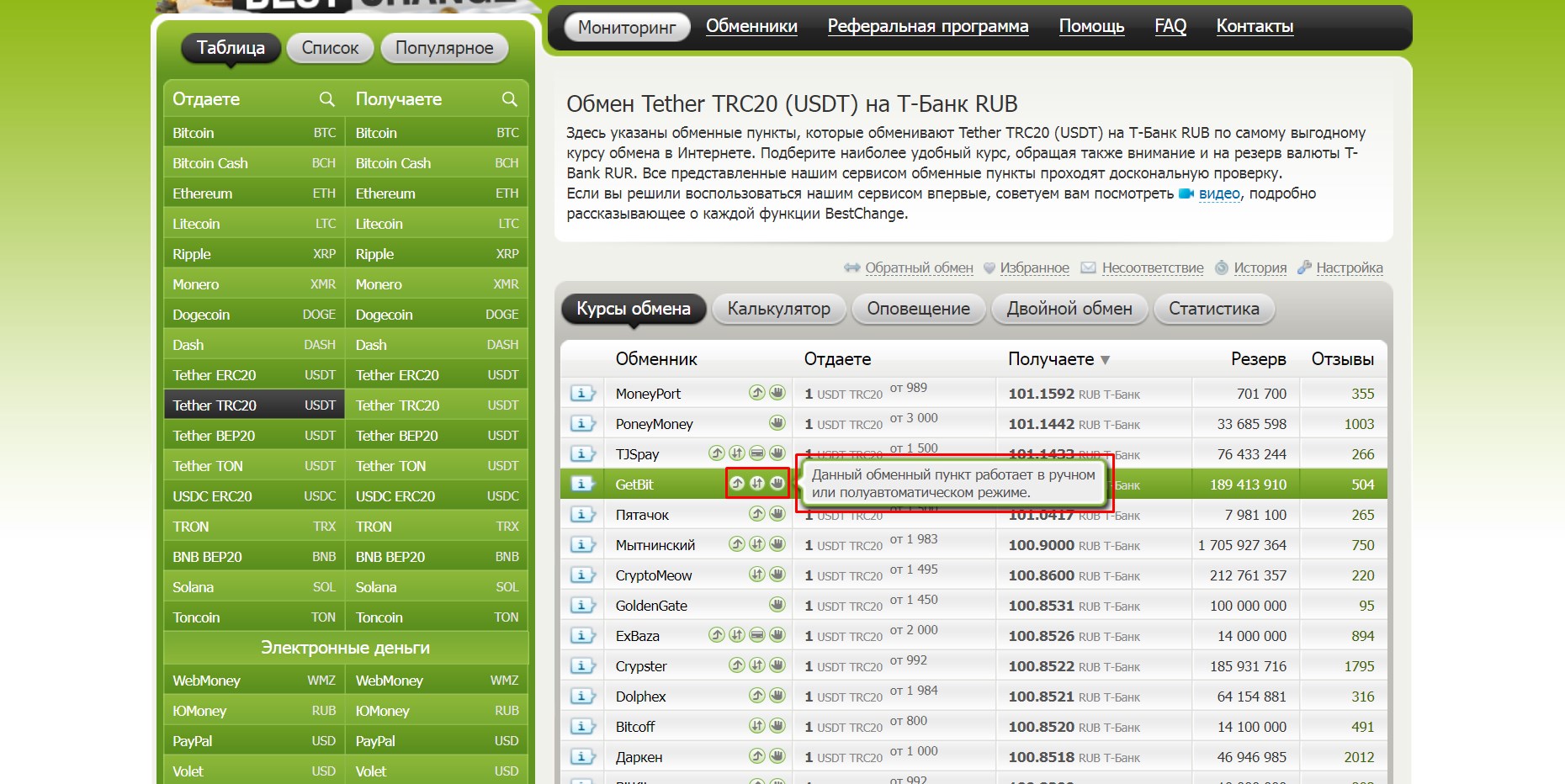Open Калькулятор tab
This screenshot has height=784, width=1565.
coord(779,309)
